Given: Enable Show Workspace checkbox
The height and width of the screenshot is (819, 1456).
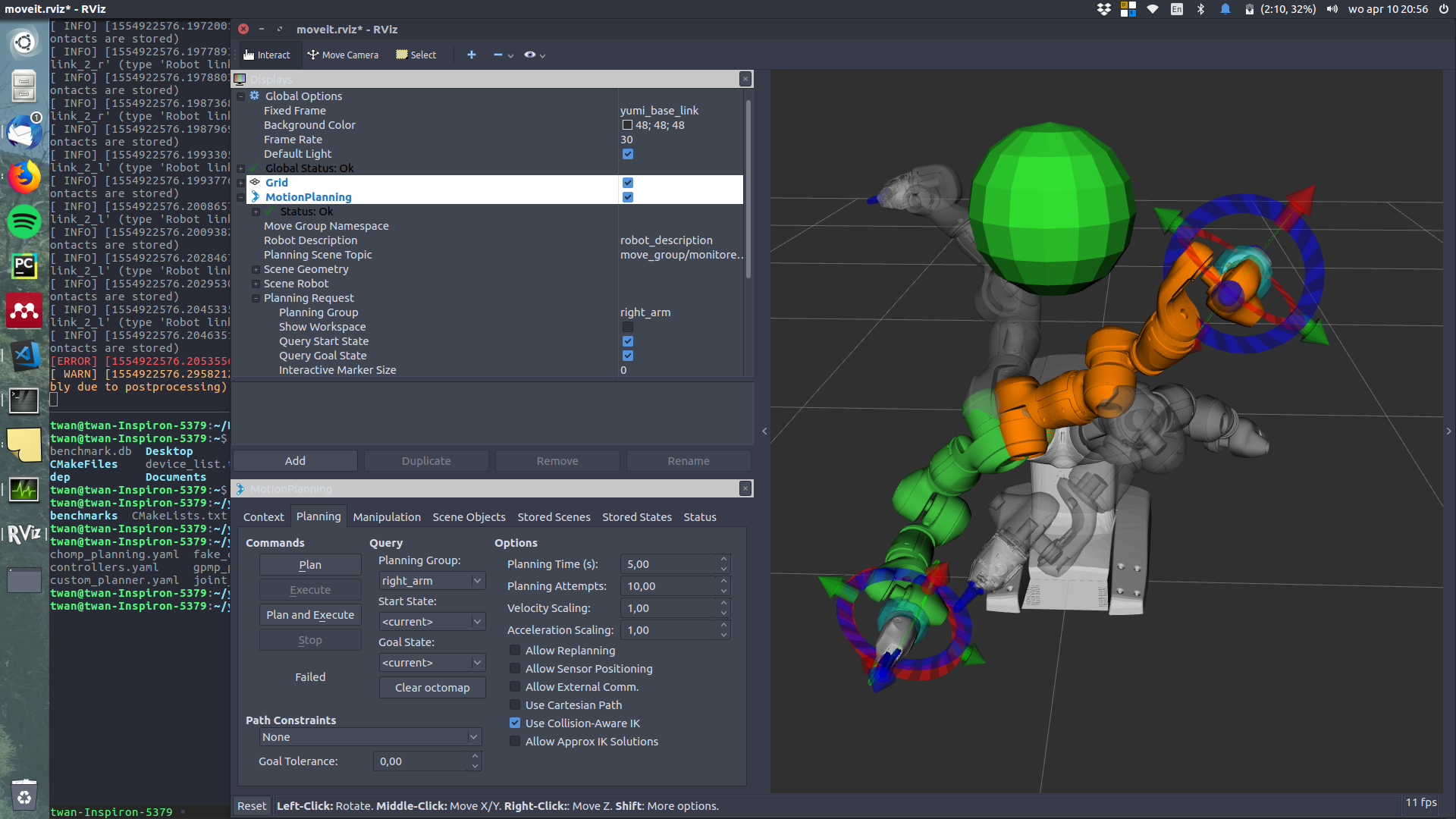Looking at the screenshot, I should (x=627, y=327).
